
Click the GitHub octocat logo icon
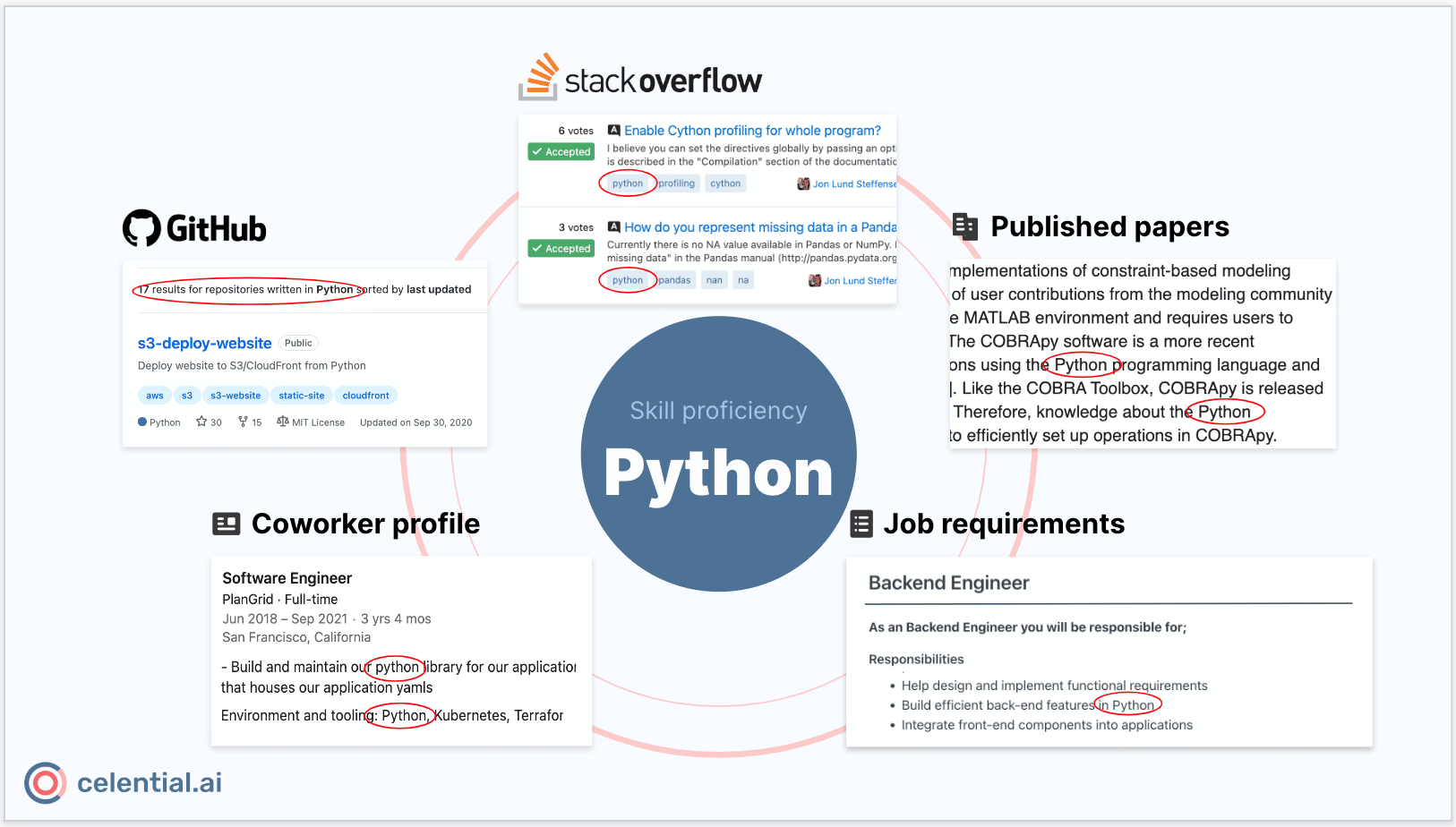click(x=141, y=228)
